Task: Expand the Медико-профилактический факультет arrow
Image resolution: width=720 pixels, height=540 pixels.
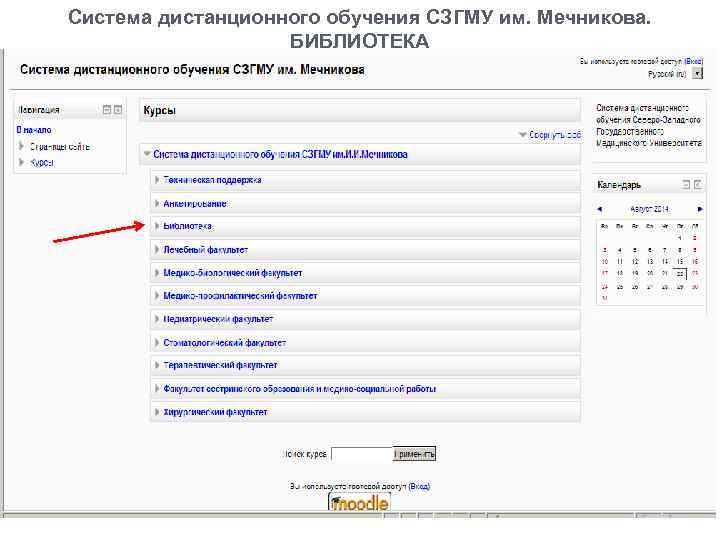Action: point(157,296)
